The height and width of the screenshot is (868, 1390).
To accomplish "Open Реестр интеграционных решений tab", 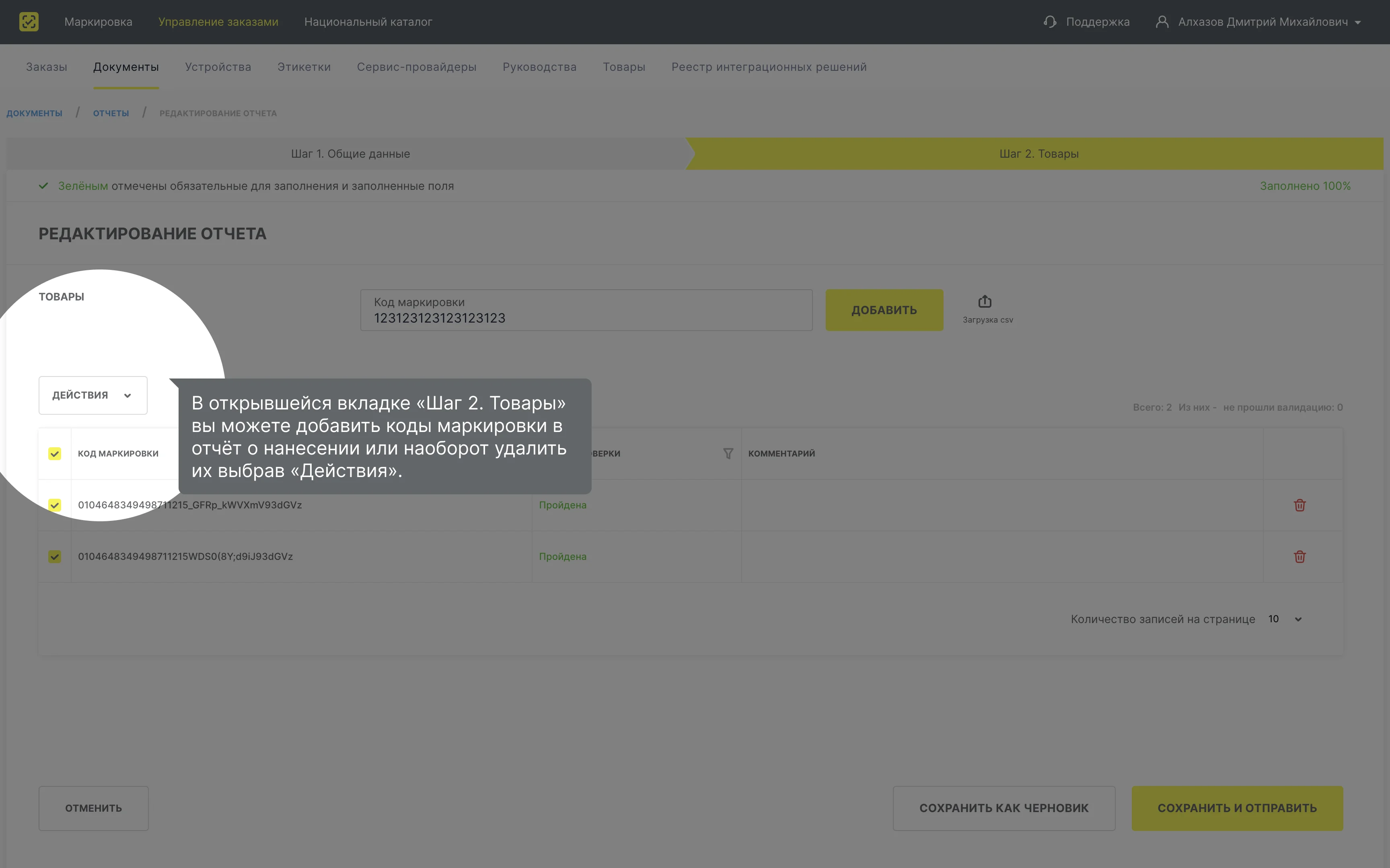I will click(769, 67).
